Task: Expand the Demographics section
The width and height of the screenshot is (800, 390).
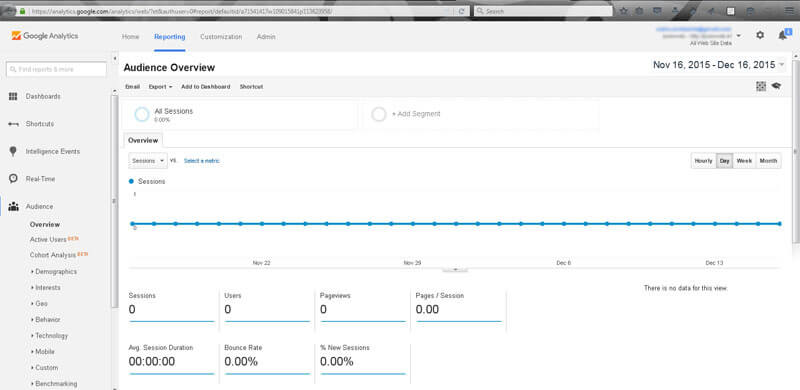Action: tap(54, 272)
